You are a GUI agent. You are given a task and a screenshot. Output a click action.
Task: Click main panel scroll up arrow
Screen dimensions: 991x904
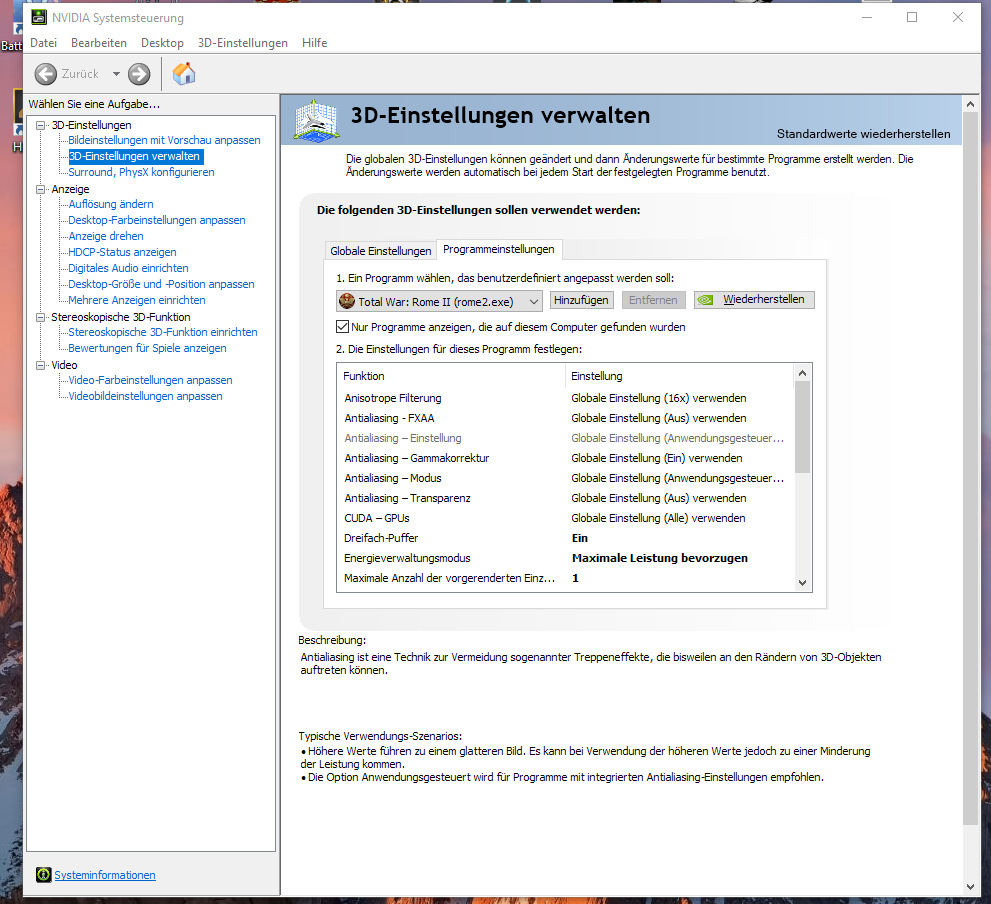tap(970, 104)
